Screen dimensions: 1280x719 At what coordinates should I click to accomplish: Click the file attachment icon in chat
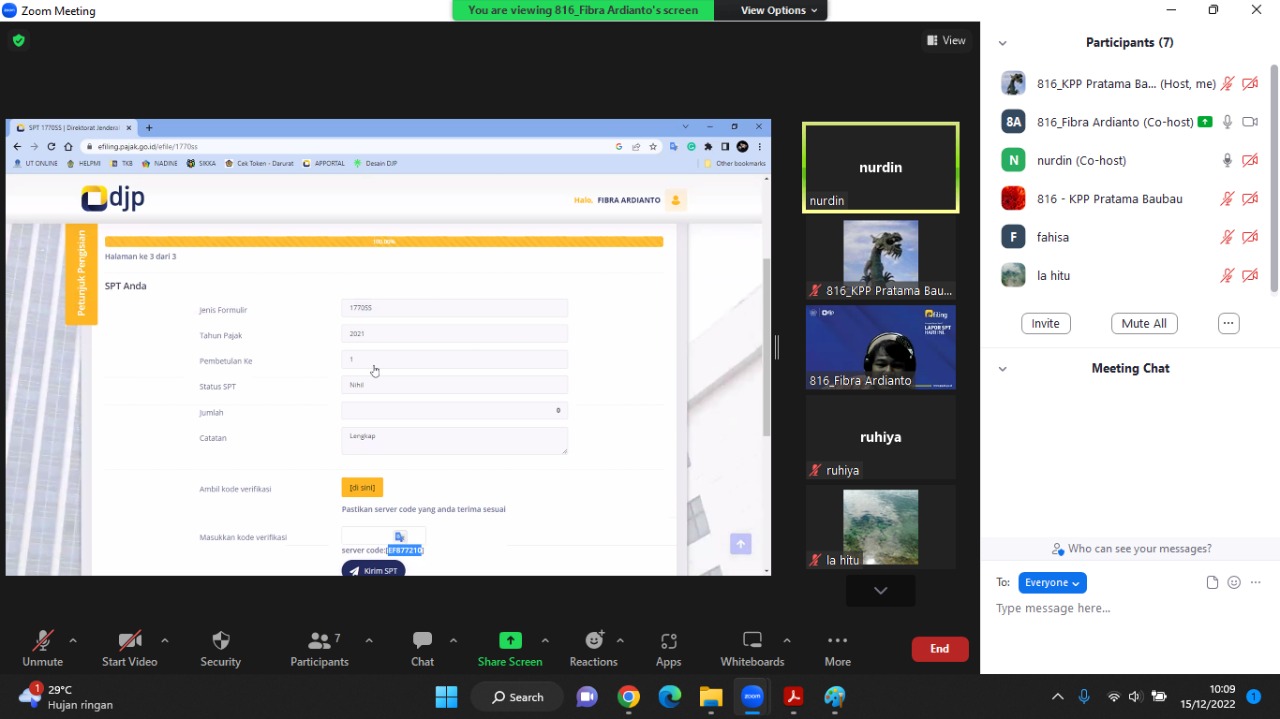click(1212, 583)
